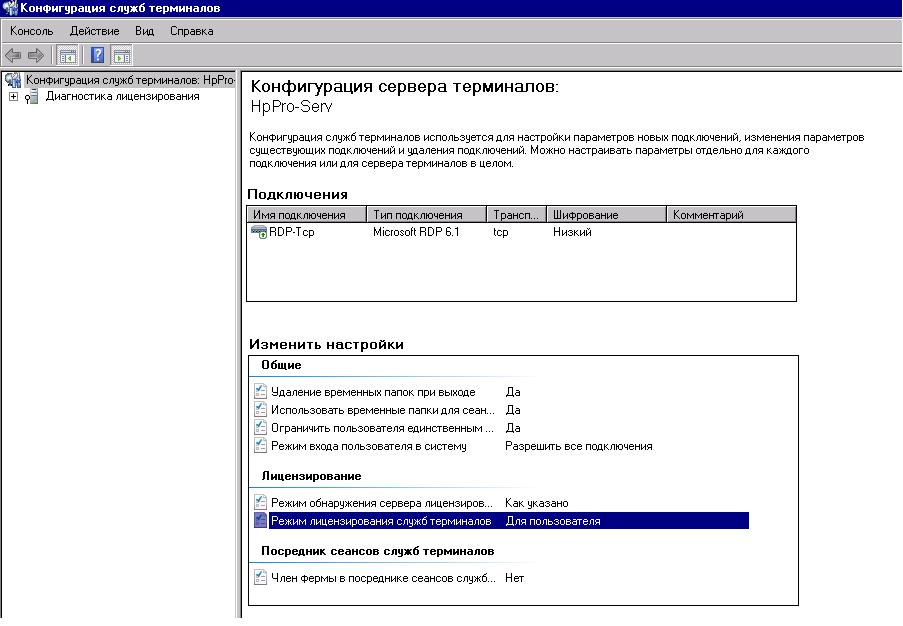Open 'Удаление временных папок при выходе' setting
The width and height of the screenshot is (903, 626).
373,392
